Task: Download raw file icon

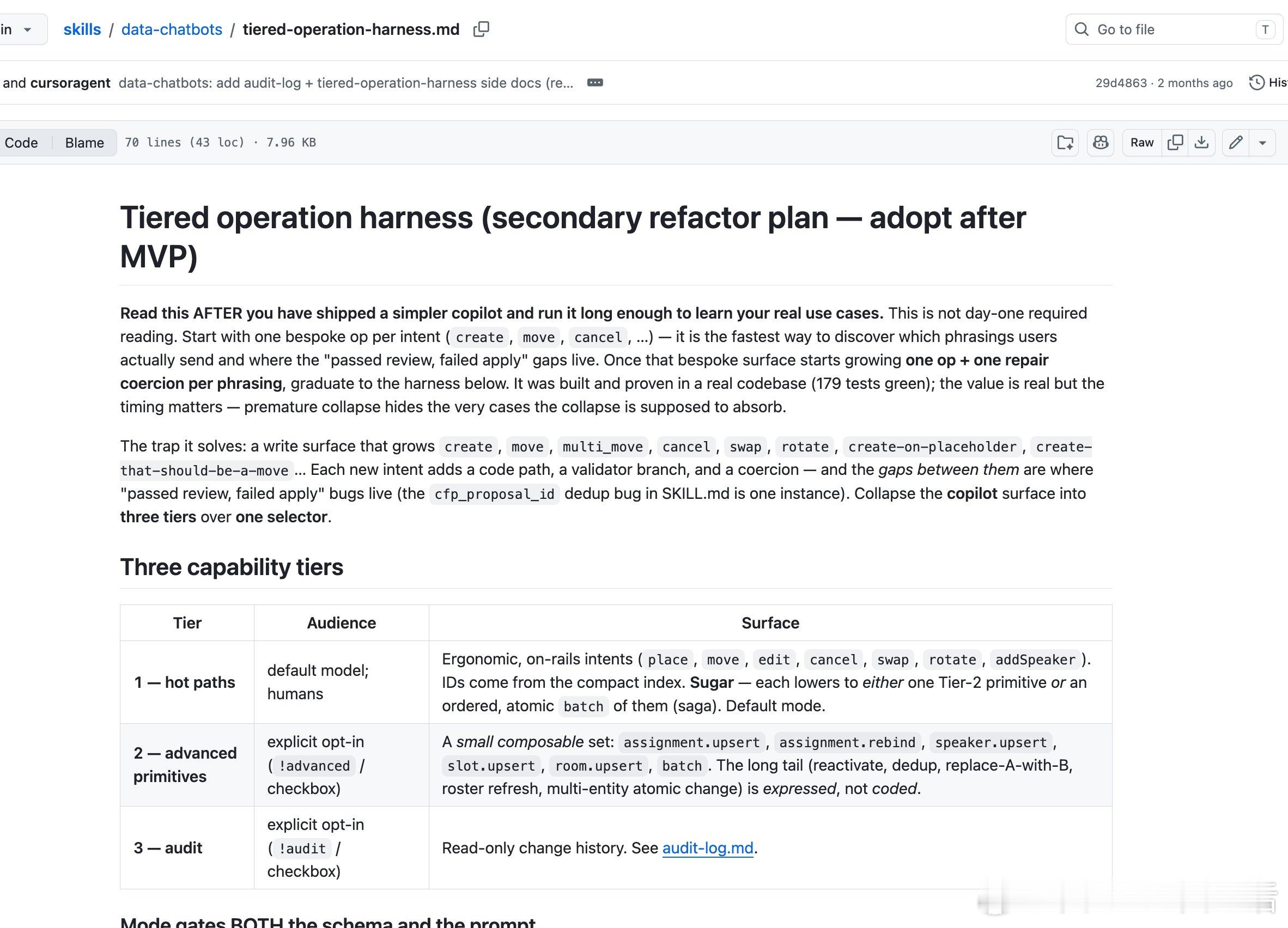Action: pos(1202,143)
